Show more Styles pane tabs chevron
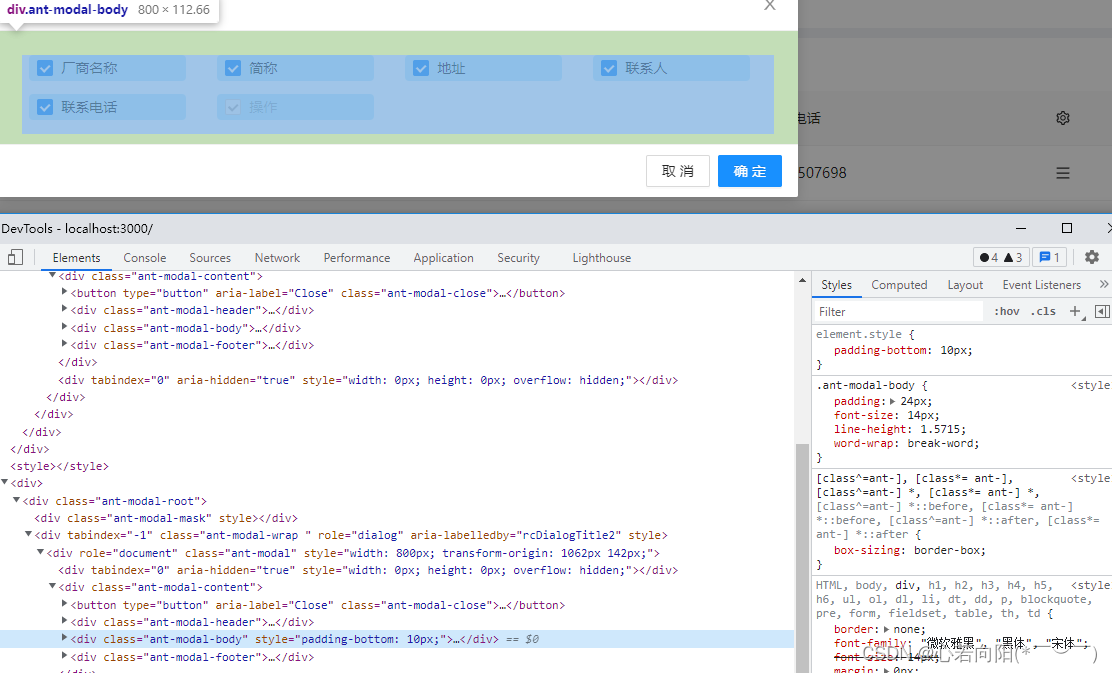This screenshot has width=1112, height=673. tap(1103, 284)
